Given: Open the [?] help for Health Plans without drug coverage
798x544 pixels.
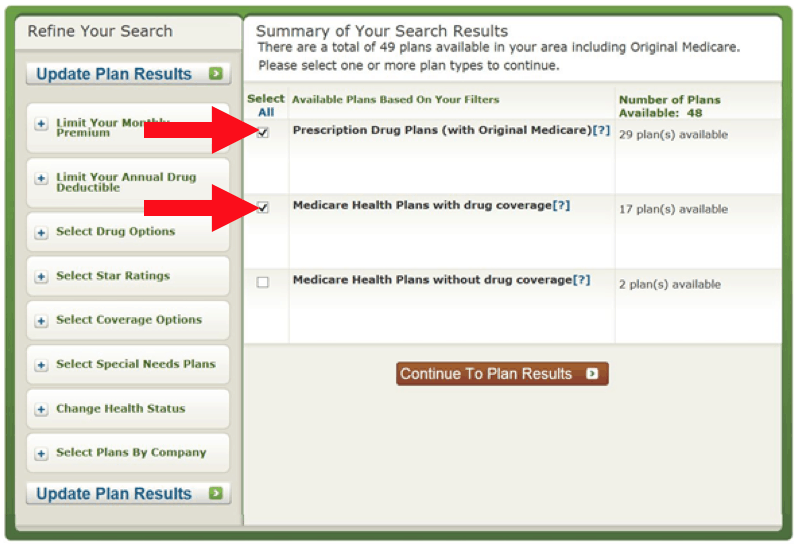Looking at the screenshot, I should pyautogui.click(x=582, y=280).
